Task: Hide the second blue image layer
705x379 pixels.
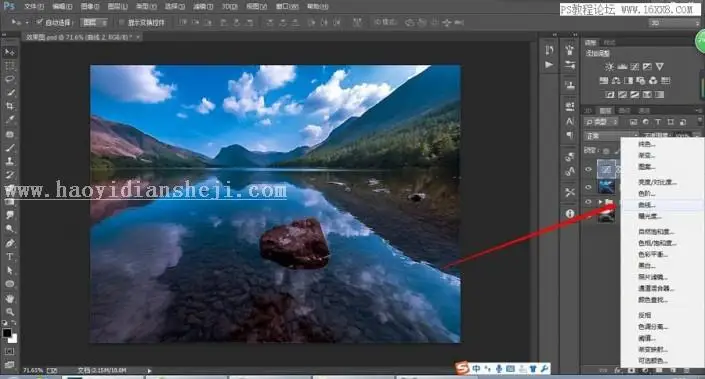Action: [588, 187]
